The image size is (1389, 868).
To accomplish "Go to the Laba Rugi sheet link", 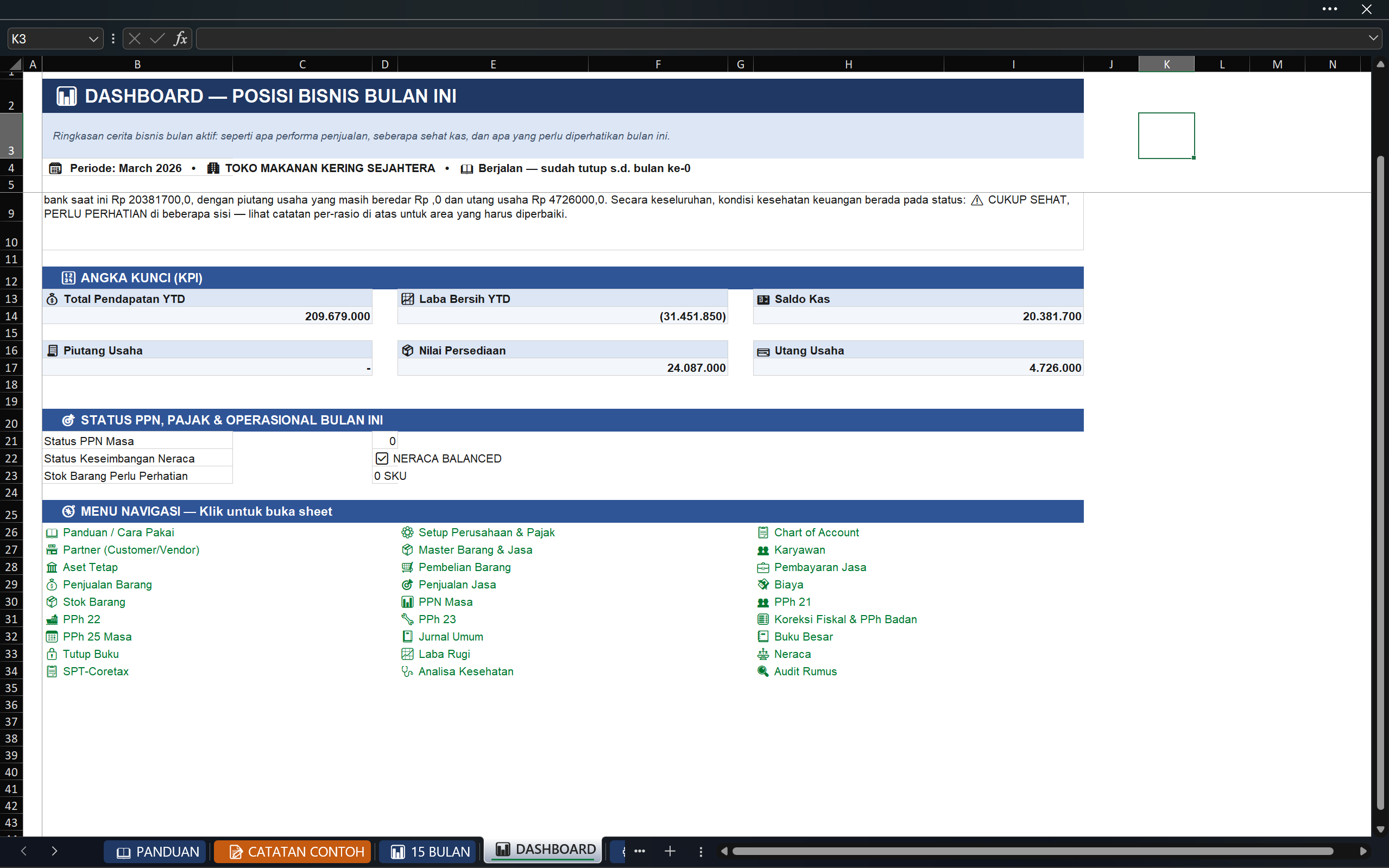I will [444, 655].
